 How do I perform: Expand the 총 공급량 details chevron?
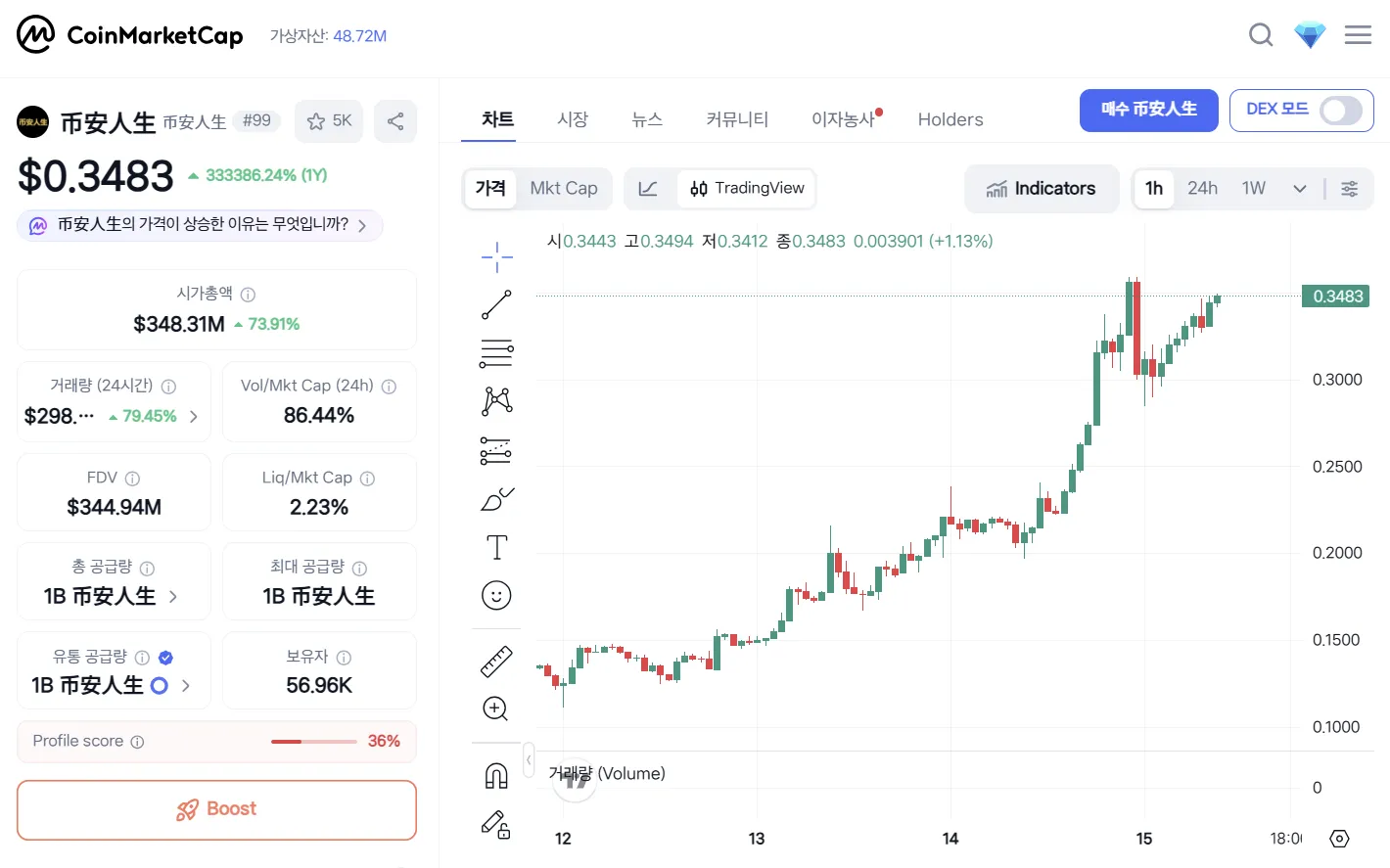click(173, 597)
